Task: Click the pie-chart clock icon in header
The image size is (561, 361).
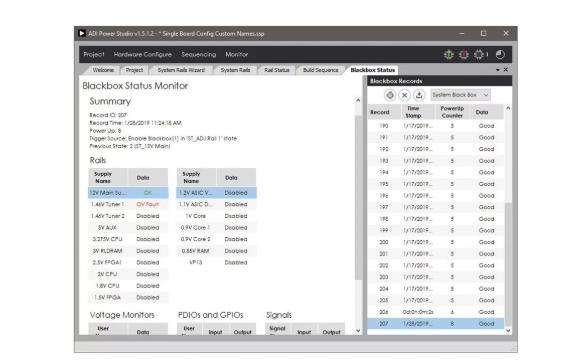Action: tap(500, 55)
